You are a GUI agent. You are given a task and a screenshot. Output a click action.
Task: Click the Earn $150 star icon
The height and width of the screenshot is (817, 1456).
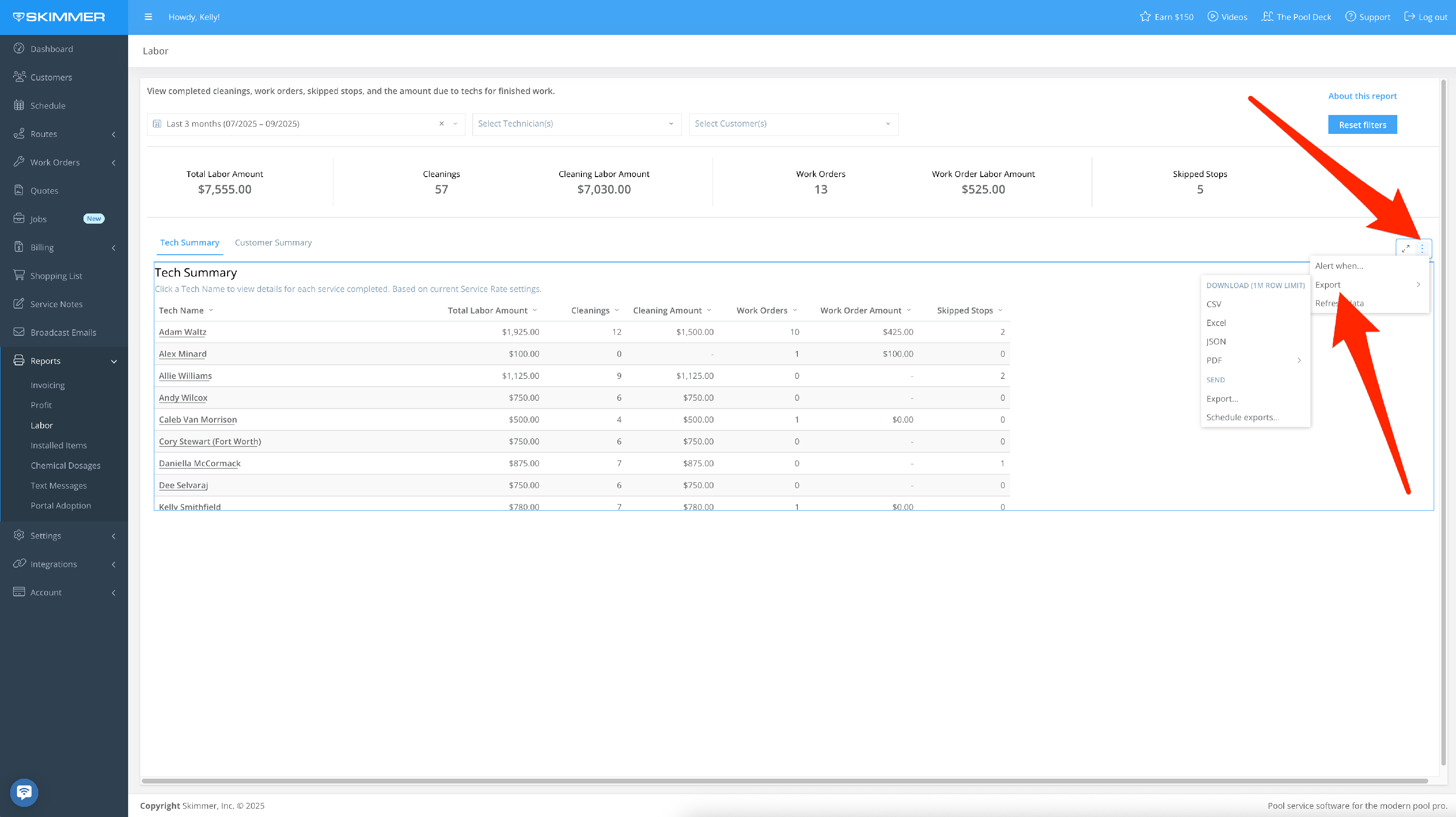(1145, 17)
